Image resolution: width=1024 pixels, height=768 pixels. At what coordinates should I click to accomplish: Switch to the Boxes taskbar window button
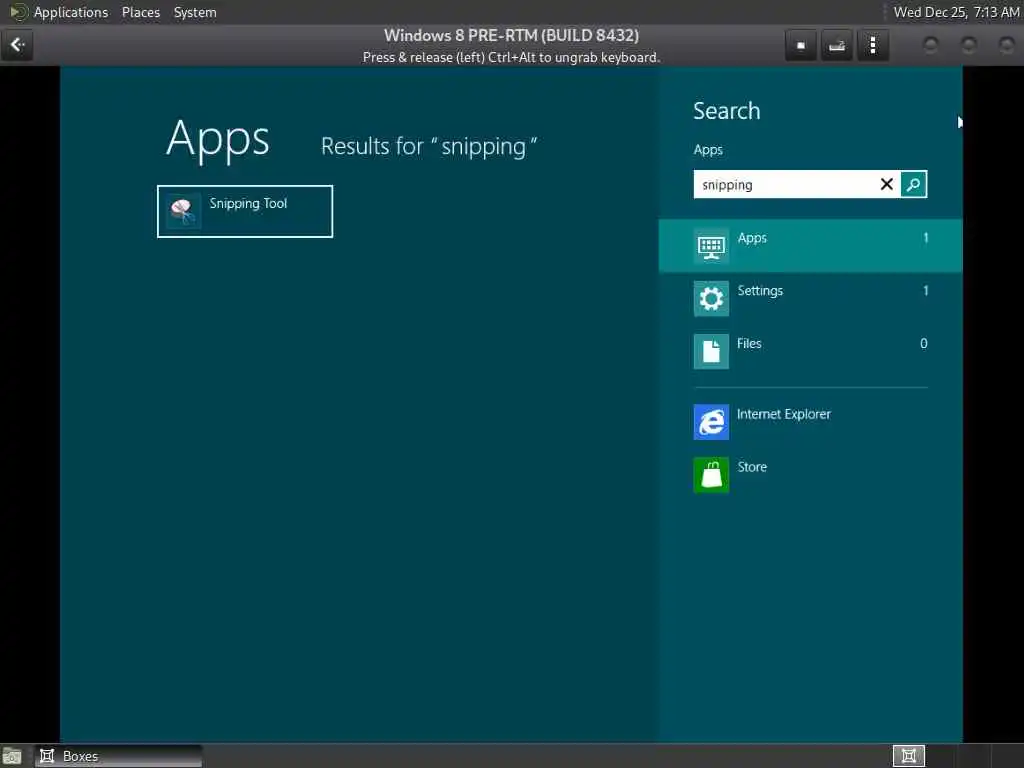tap(118, 756)
